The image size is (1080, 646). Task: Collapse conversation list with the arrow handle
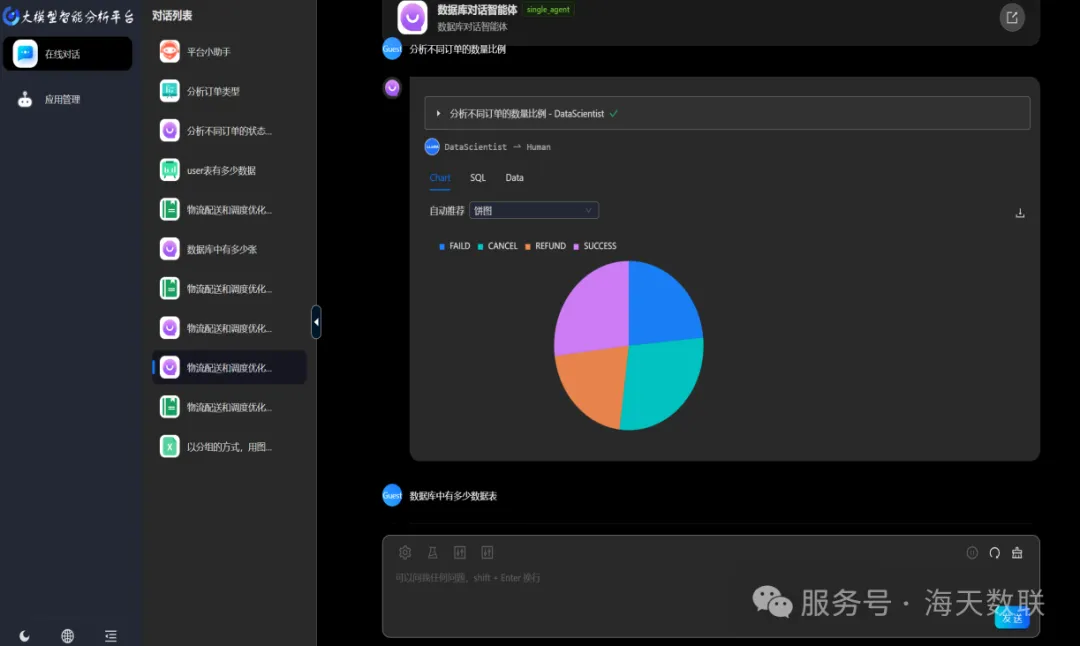click(316, 322)
